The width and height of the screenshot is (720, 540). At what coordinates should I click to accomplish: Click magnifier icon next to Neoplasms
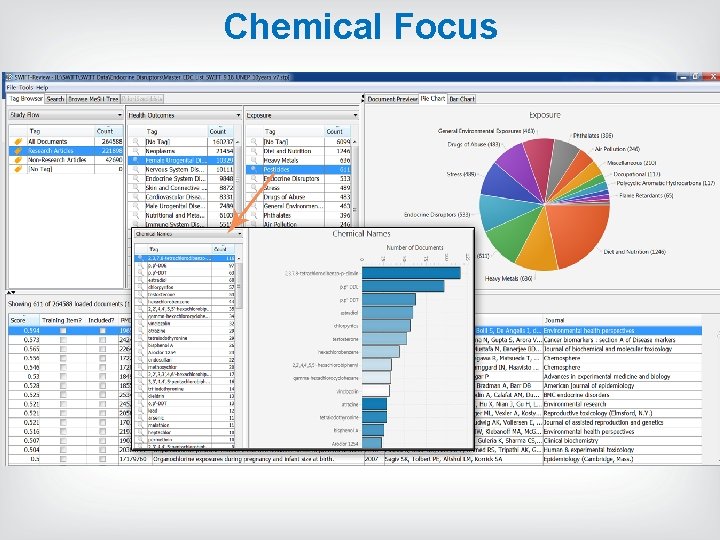[136, 151]
